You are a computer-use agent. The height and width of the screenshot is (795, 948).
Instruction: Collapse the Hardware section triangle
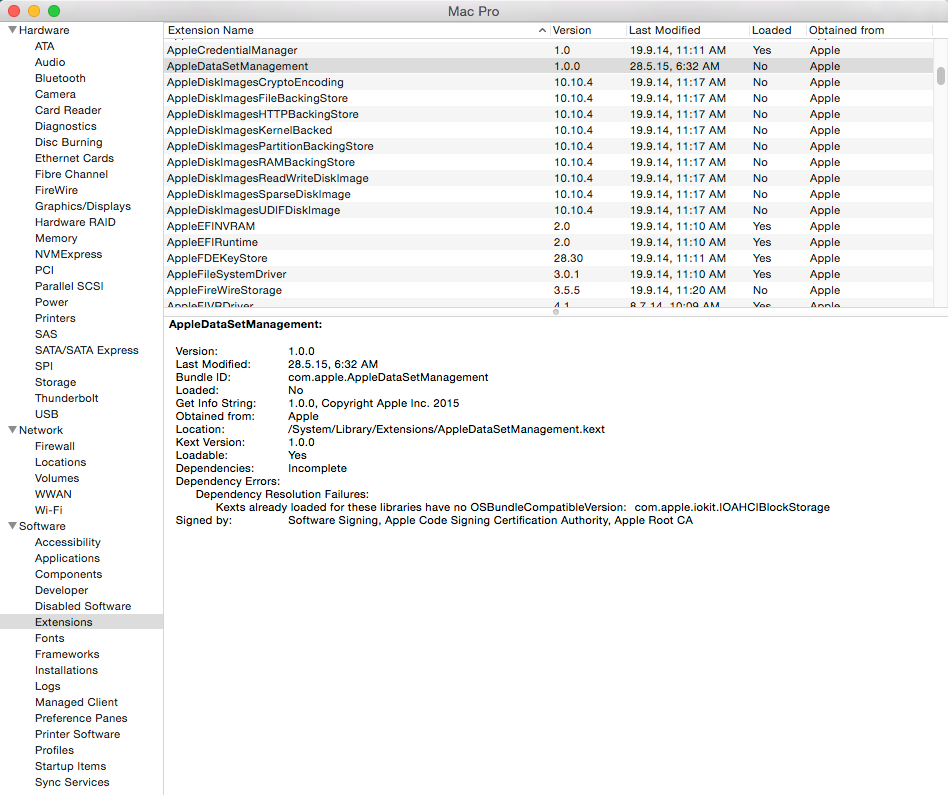12,30
